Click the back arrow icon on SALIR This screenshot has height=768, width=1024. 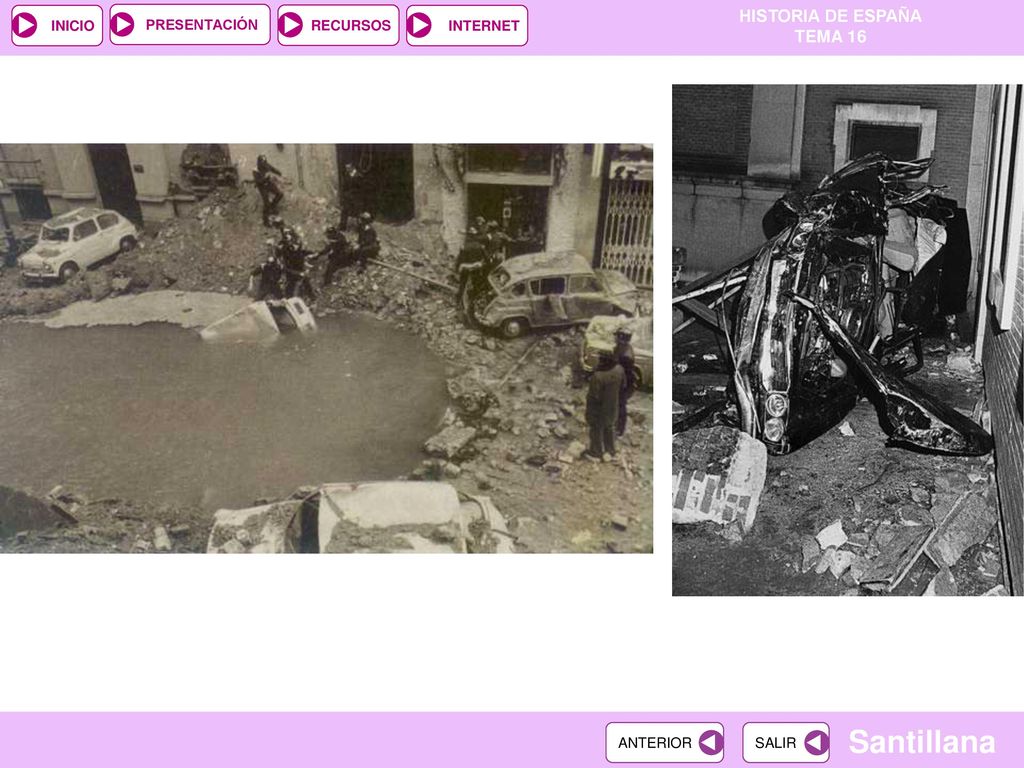click(x=816, y=743)
